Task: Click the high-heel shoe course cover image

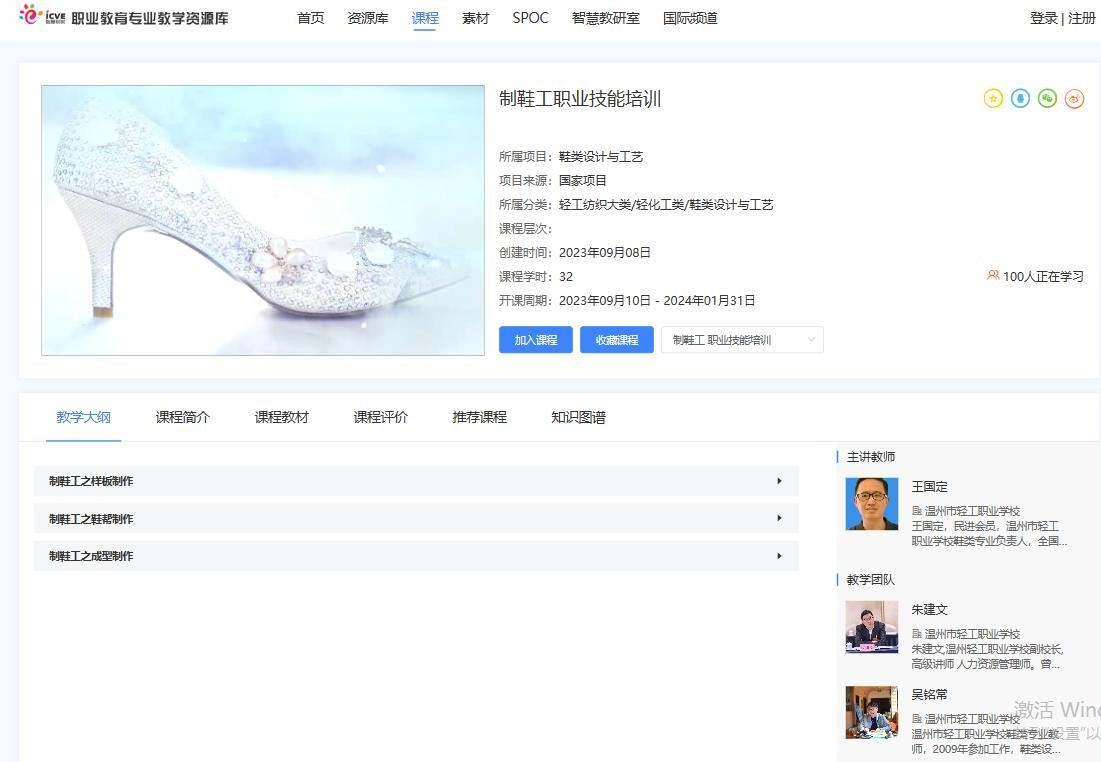Action: point(263,221)
